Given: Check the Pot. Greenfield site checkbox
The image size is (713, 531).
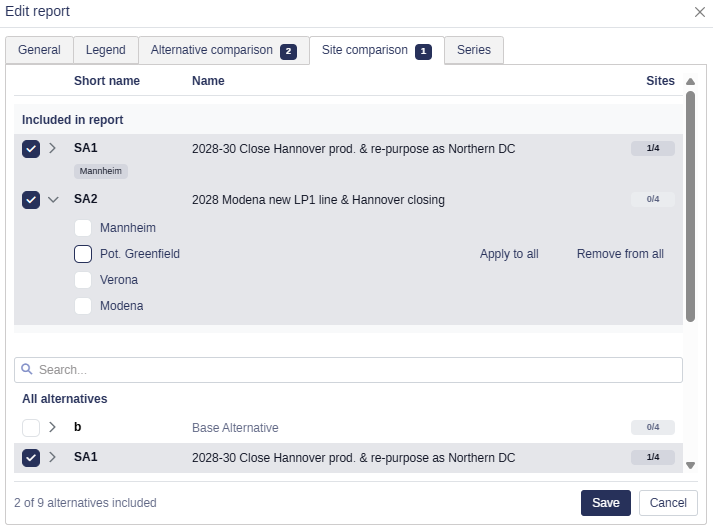Looking at the screenshot, I should [83, 254].
